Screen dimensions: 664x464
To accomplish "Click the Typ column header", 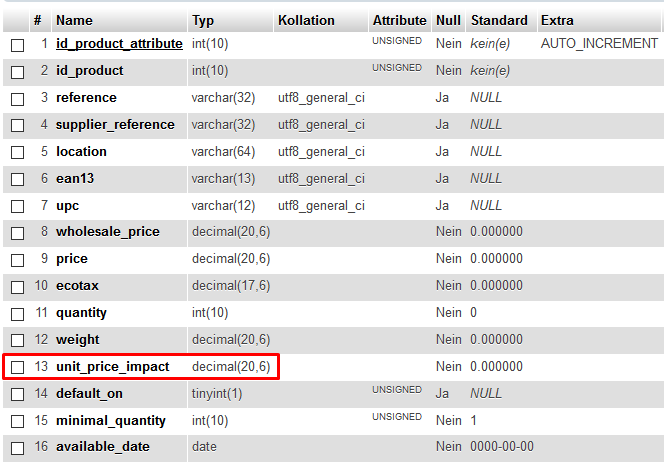I will (x=202, y=21).
